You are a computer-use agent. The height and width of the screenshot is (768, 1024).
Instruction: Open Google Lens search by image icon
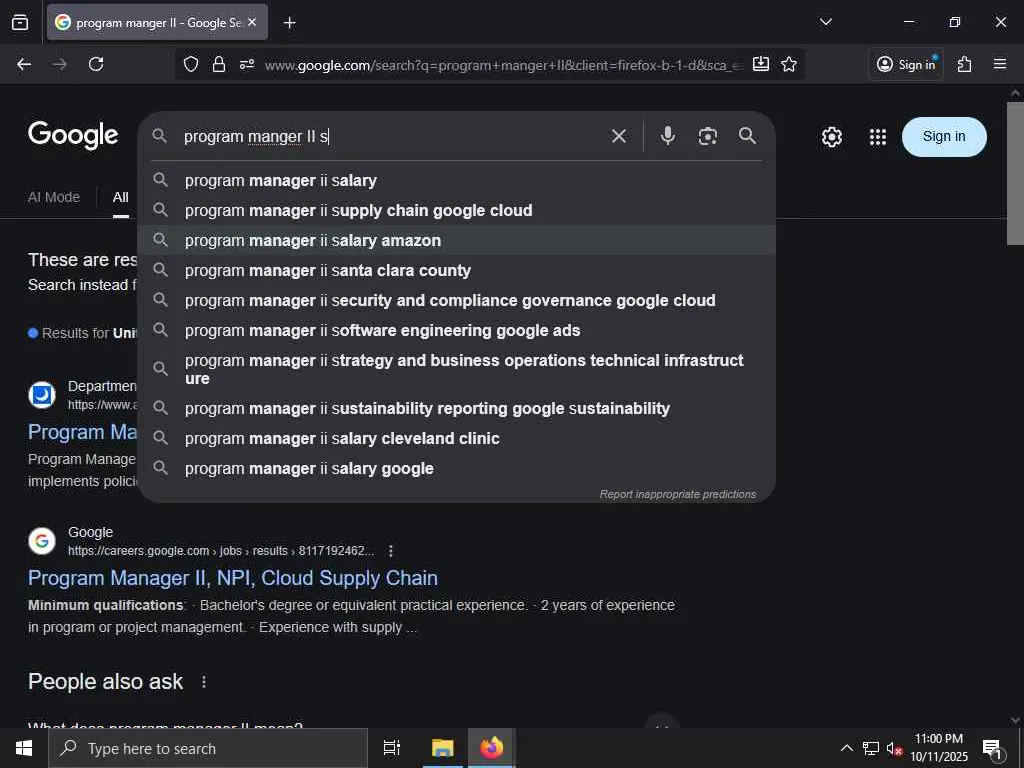point(707,136)
